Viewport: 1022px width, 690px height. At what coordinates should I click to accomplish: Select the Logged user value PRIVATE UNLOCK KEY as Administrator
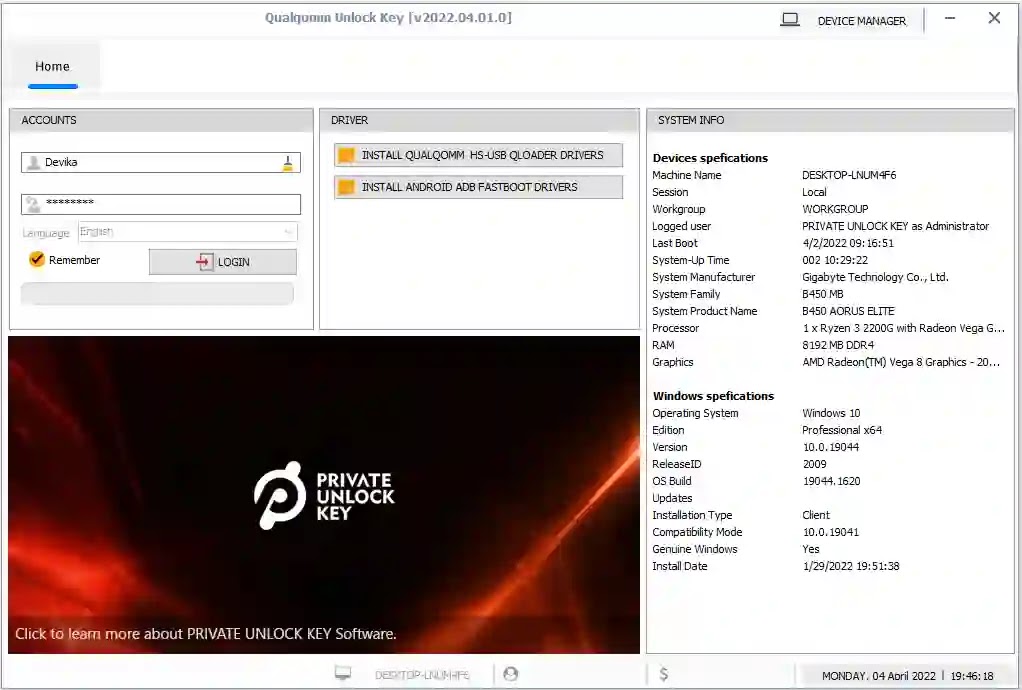(895, 226)
